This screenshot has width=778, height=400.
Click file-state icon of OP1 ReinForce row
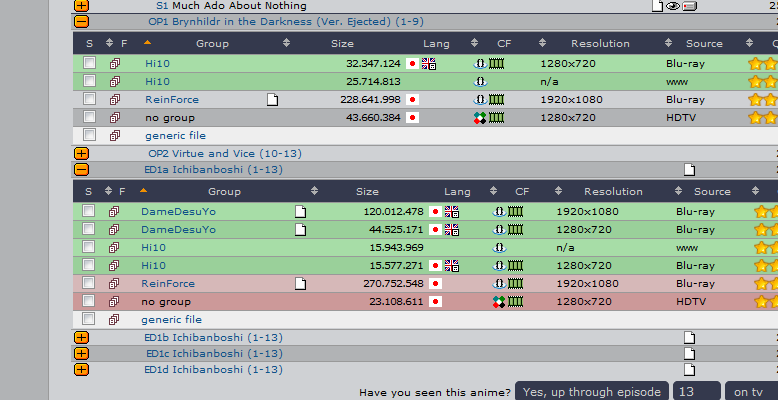coord(115,100)
